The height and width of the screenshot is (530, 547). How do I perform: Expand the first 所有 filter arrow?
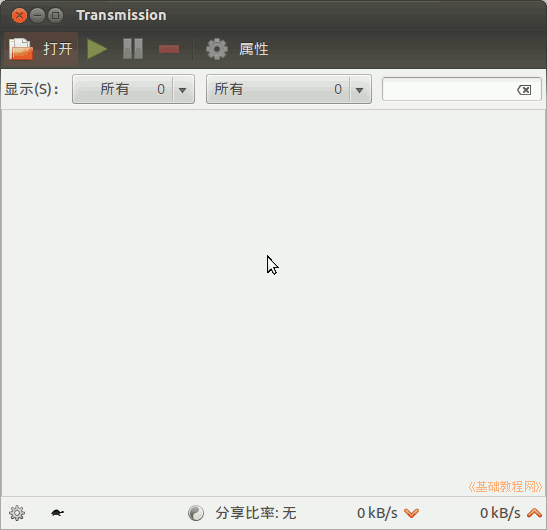point(182,90)
